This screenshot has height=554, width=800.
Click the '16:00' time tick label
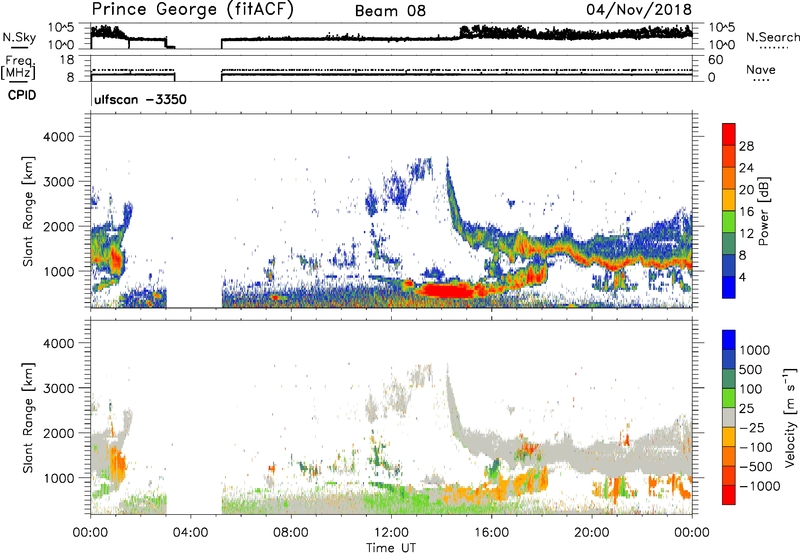[x=491, y=533]
